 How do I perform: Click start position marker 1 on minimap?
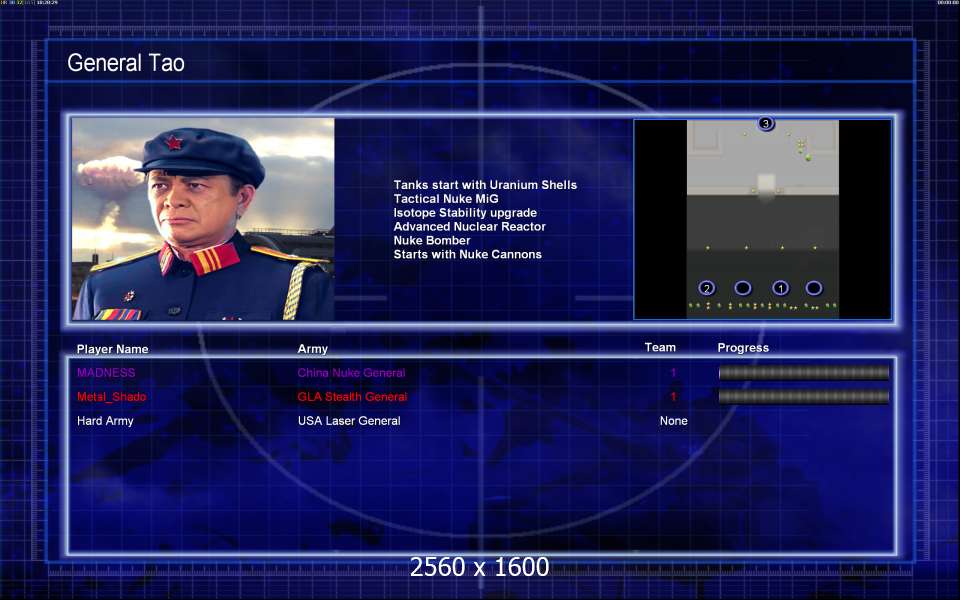tap(780, 288)
